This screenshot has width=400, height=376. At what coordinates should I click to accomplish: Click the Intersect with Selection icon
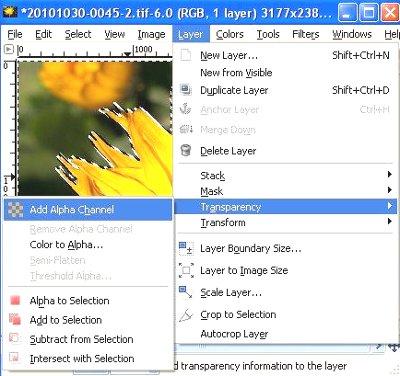14,358
